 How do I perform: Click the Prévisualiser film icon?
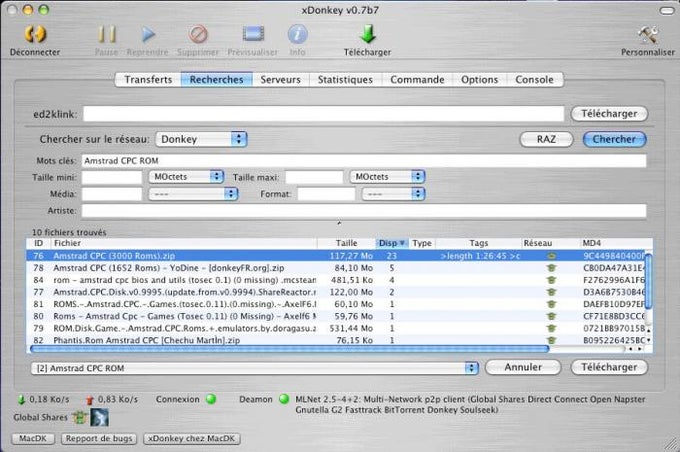pyautogui.click(x=253, y=34)
